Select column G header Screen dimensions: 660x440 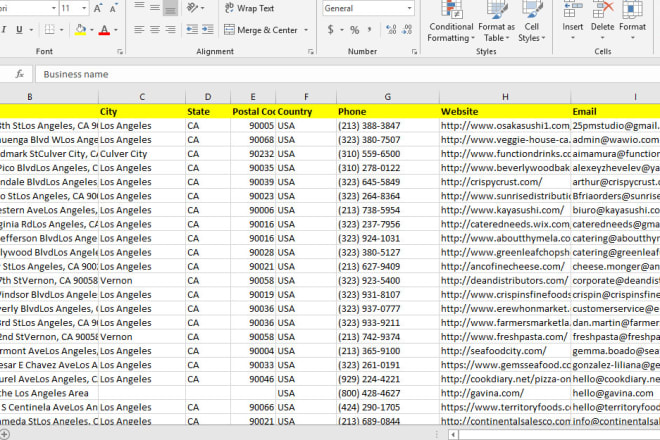point(388,97)
